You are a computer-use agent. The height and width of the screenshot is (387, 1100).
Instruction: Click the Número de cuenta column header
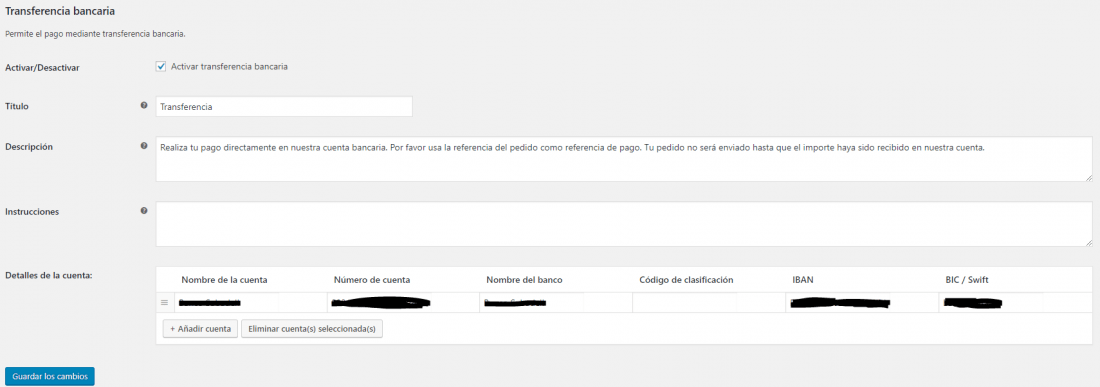372,280
